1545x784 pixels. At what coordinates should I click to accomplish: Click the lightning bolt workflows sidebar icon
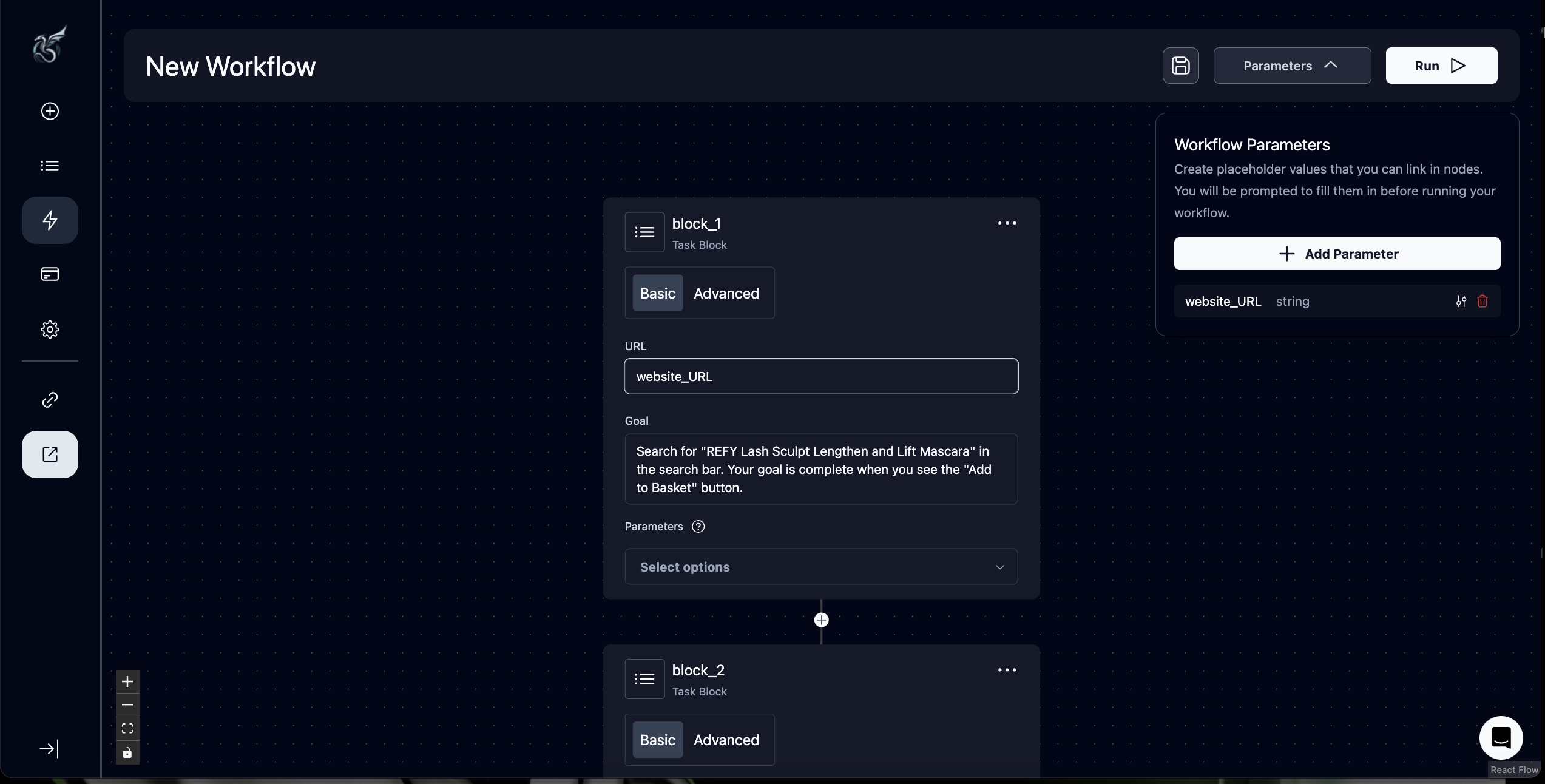click(x=50, y=220)
